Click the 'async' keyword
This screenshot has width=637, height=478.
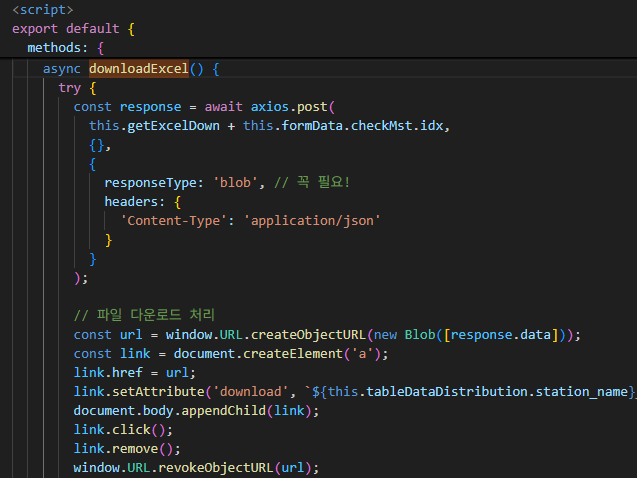coord(62,69)
